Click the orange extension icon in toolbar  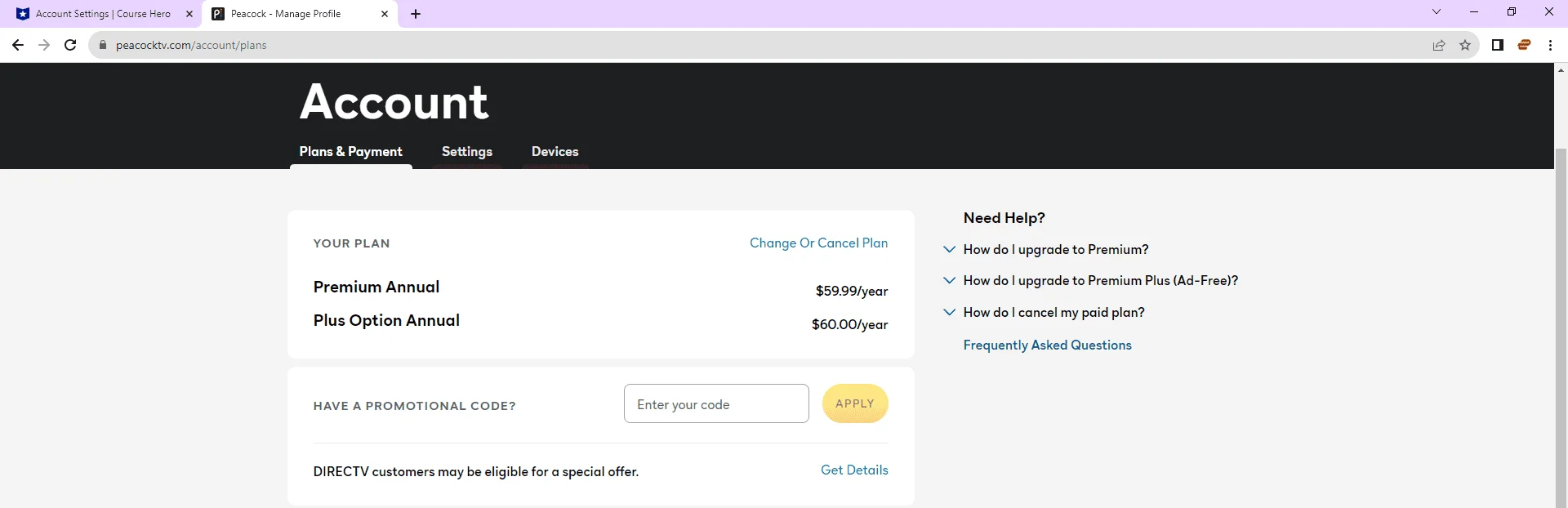pos(1524,45)
